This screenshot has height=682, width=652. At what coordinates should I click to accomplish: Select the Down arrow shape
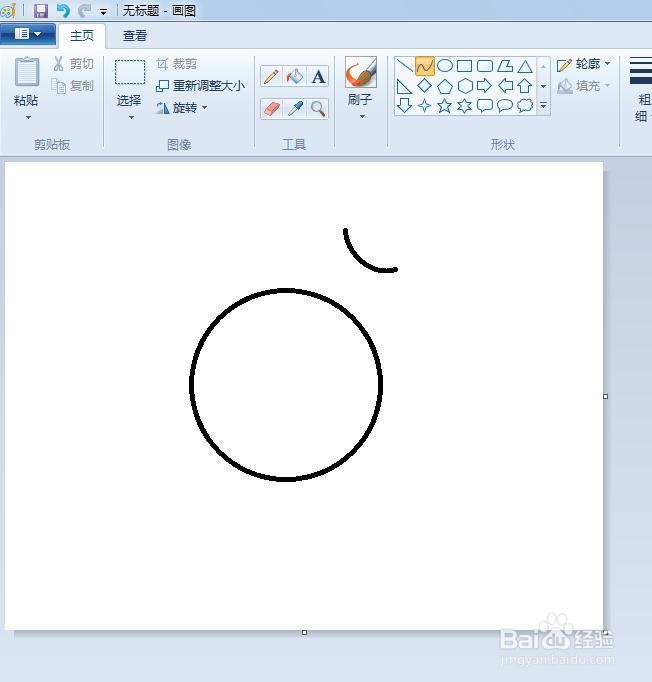(405, 105)
